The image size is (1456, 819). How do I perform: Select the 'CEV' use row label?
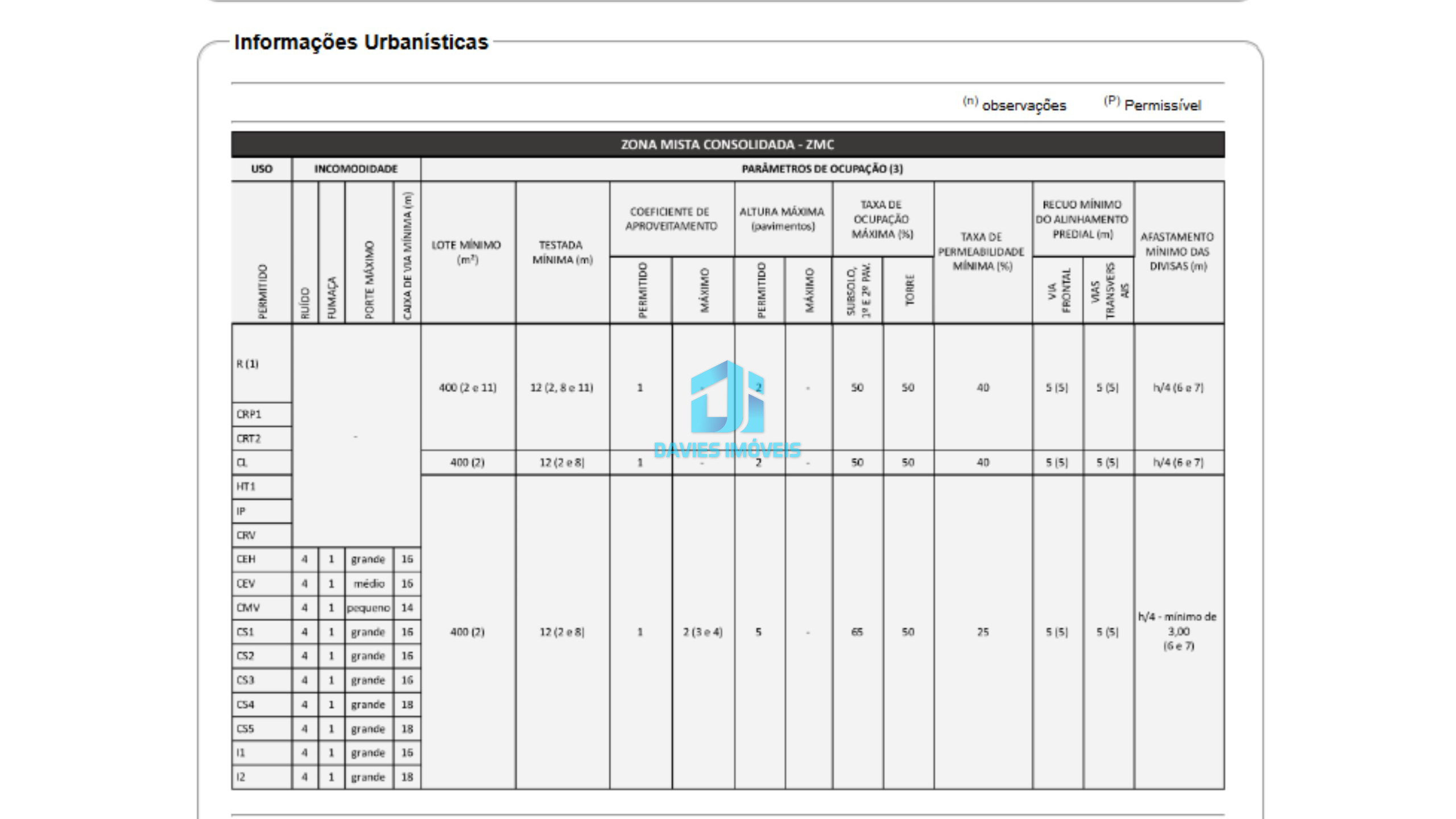tap(246, 584)
